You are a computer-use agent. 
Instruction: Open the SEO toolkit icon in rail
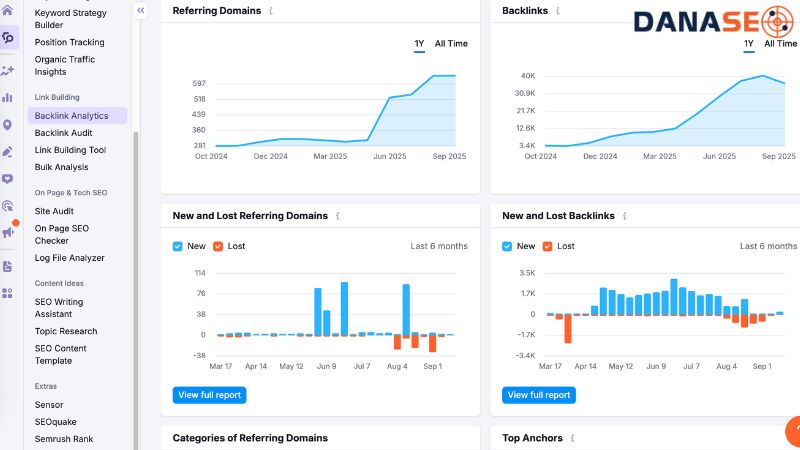(x=8, y=38)
